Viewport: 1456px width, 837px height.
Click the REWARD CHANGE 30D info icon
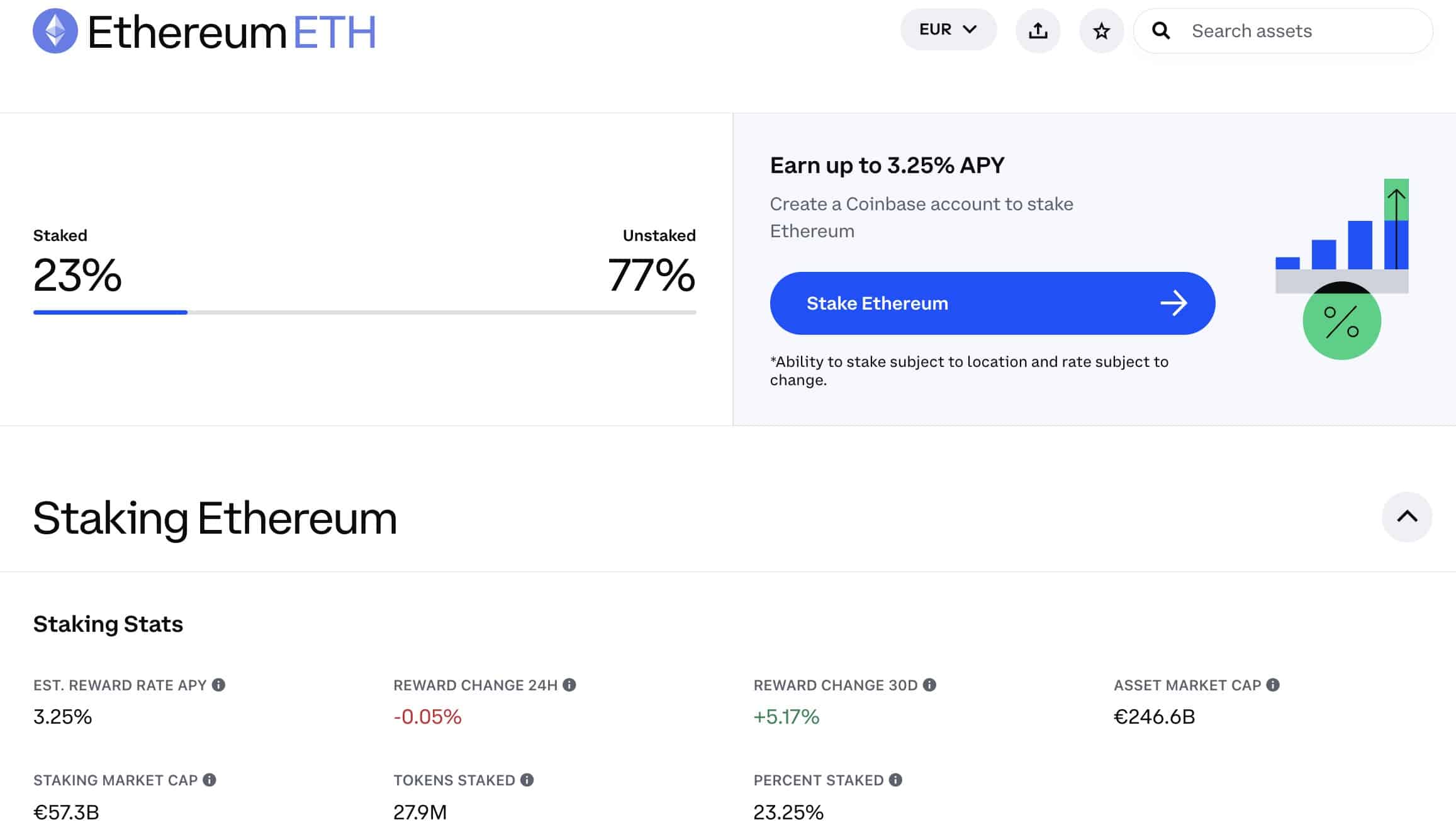(x=928, y=685)
